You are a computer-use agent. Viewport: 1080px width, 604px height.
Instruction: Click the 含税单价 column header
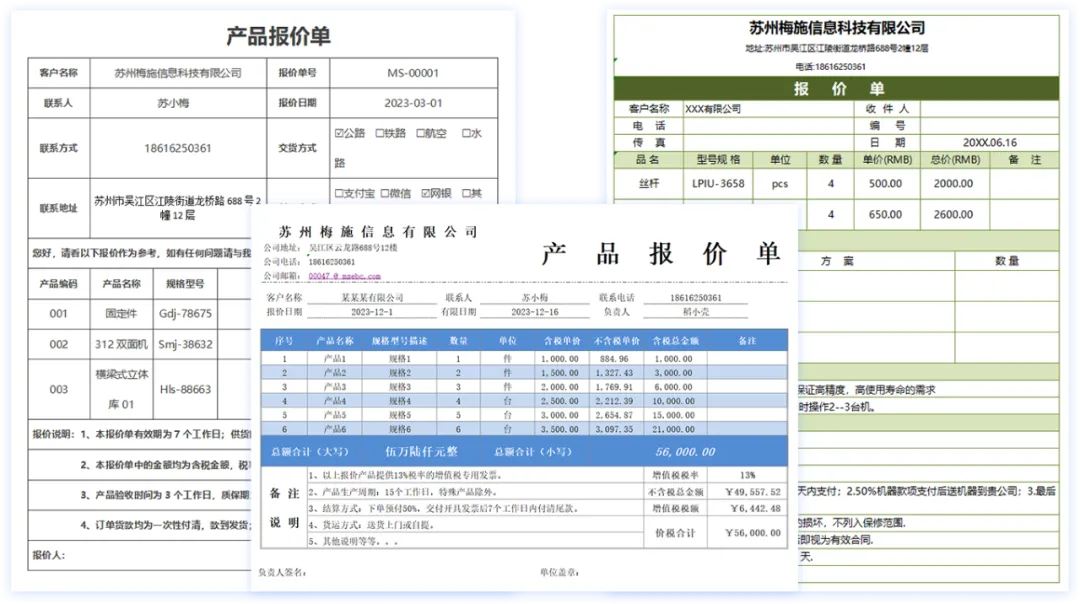(561, 341)
